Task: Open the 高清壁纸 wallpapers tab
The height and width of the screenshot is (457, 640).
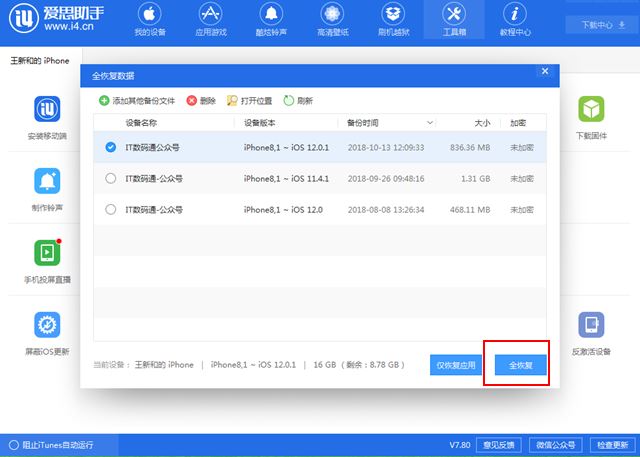Action: point(332,20)
